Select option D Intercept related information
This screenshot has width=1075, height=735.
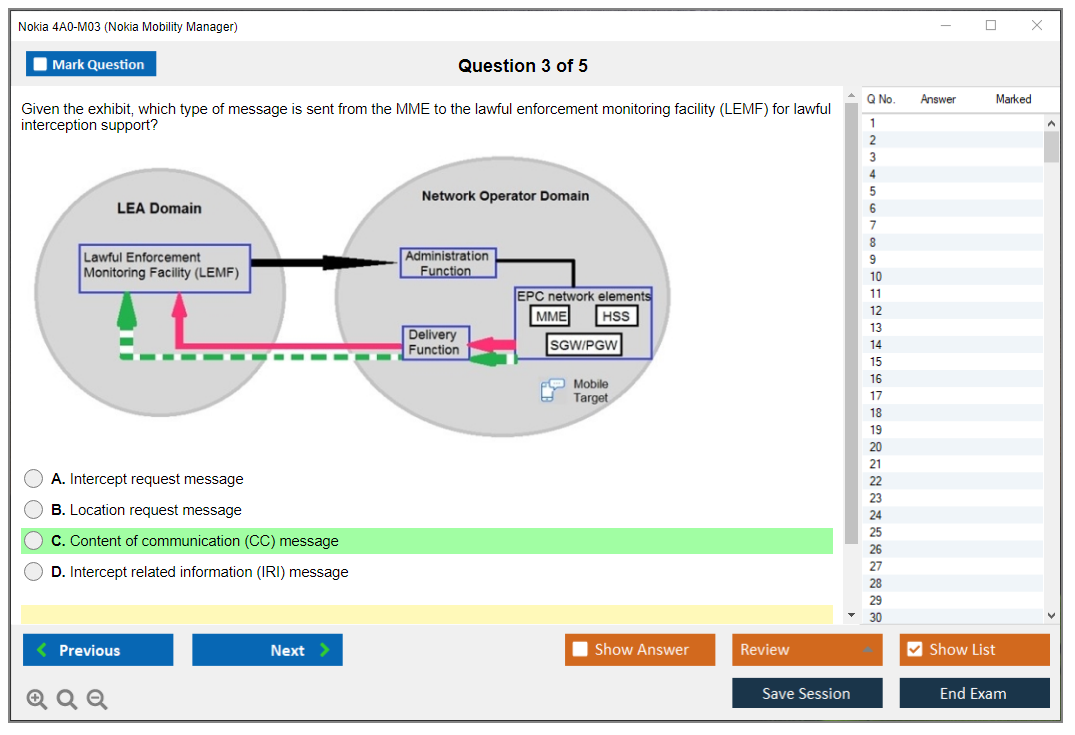34,572
